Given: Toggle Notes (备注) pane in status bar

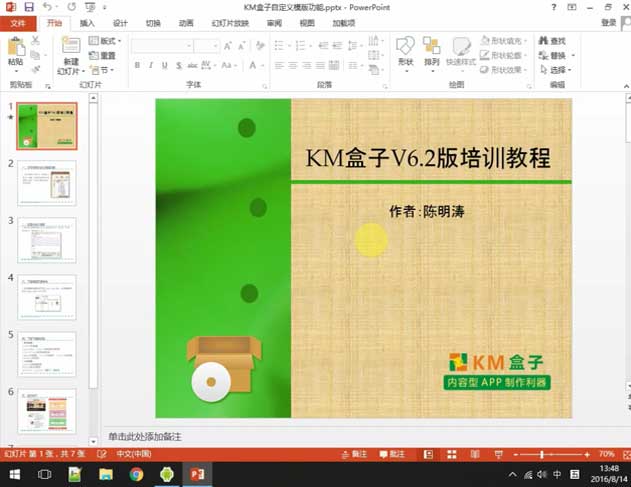Looking at the screenshot, I should (x=354, y=454).
